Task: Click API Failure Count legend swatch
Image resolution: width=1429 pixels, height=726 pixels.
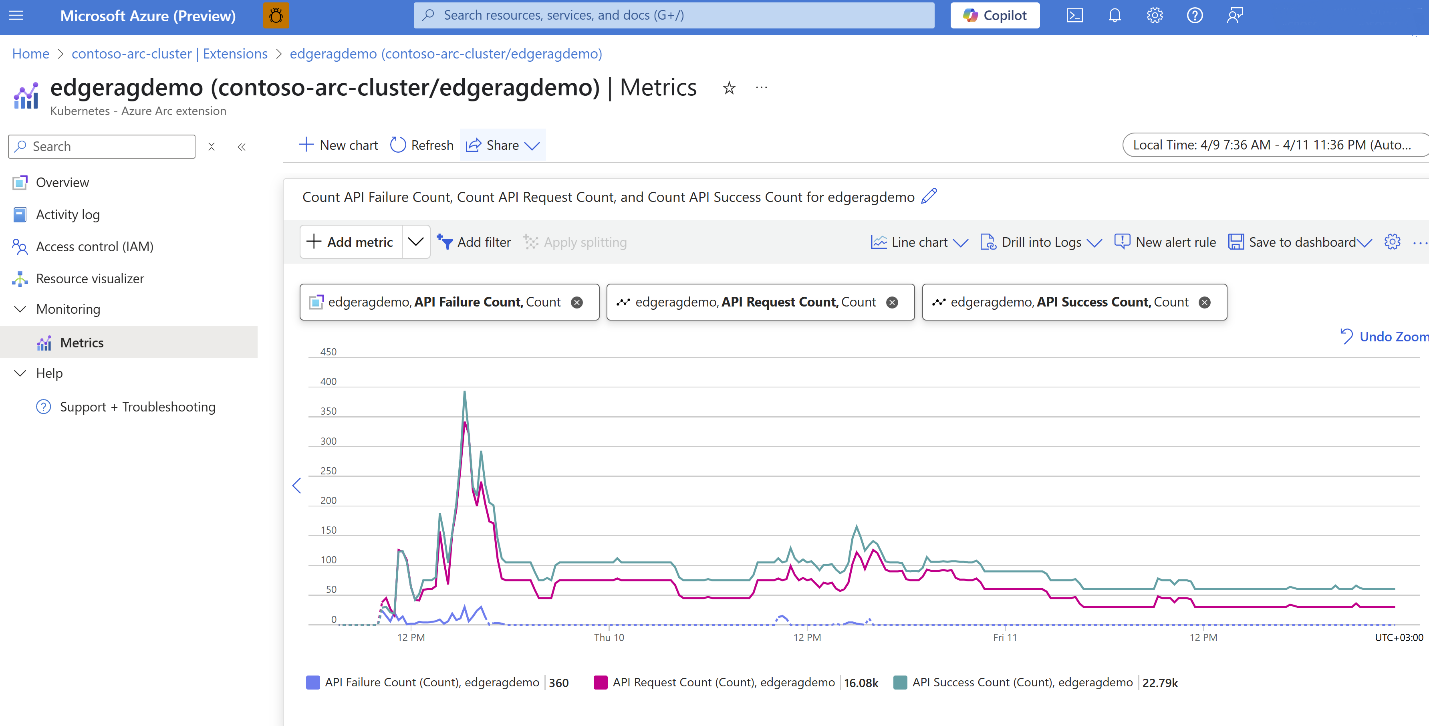Action: pyautogui.click(x=313, y=683)
